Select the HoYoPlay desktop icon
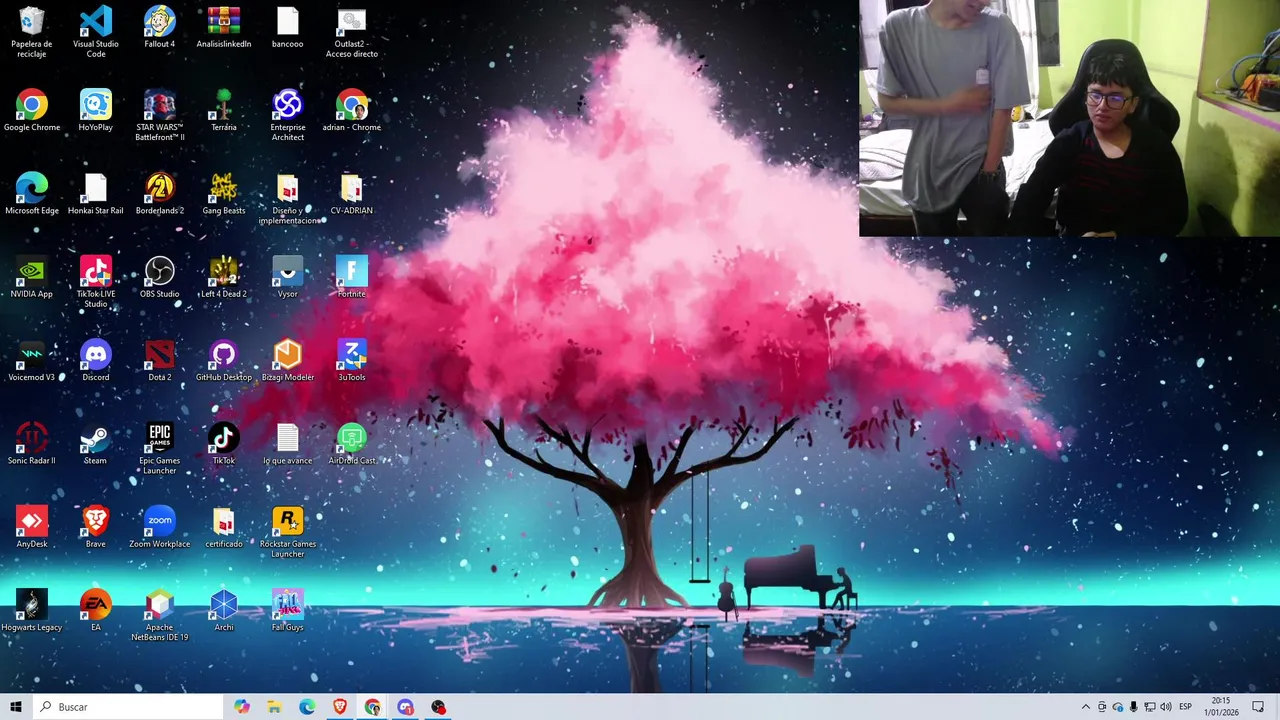 click(95, 105)
